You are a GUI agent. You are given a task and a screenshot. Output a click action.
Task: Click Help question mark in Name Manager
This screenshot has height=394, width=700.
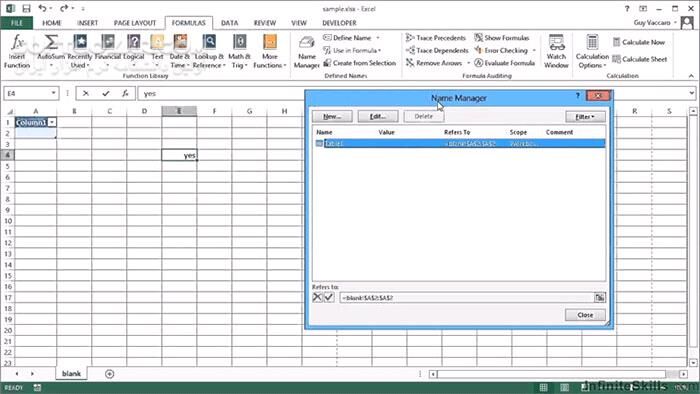(x=577, y=95)
